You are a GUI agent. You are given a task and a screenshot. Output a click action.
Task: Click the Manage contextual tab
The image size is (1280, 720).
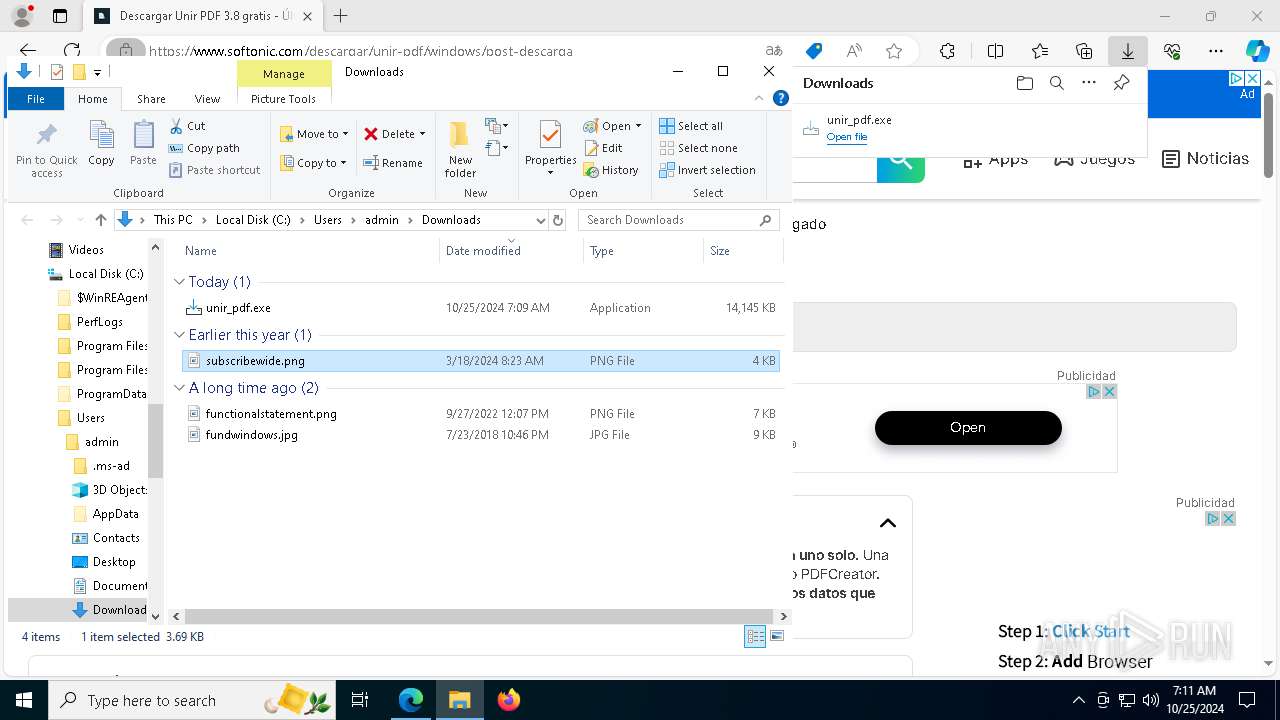(x=284, y=74)
